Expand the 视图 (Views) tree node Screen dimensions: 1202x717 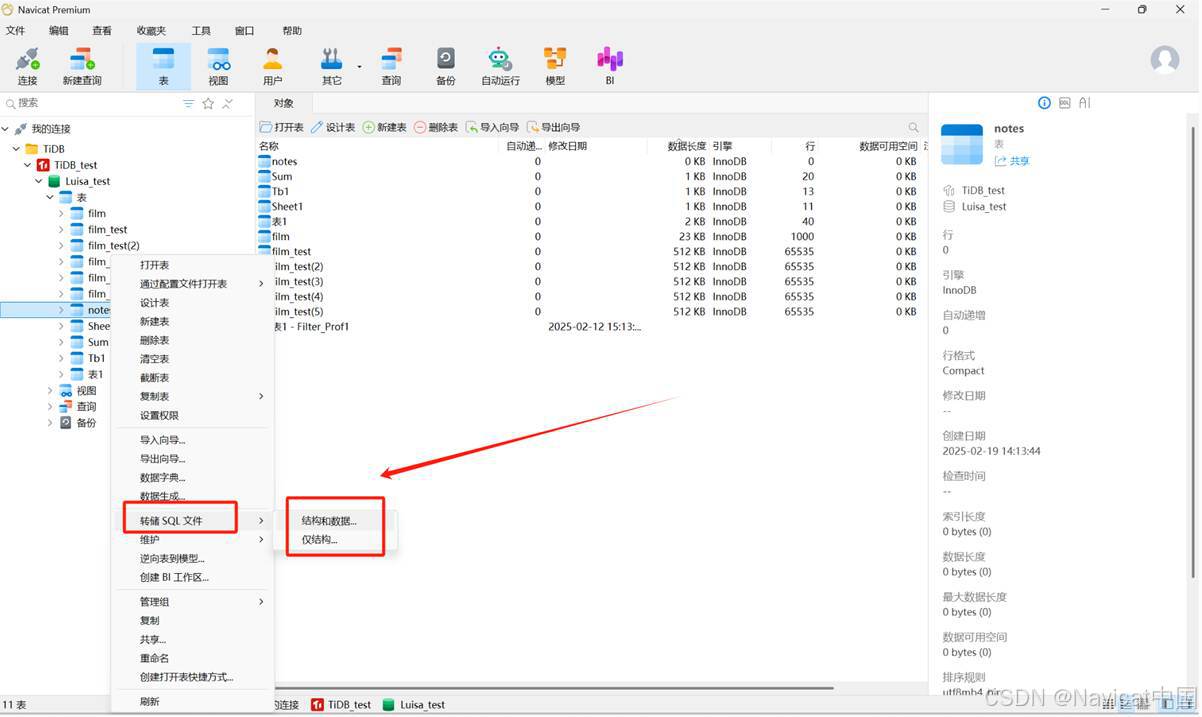pos(50,391)
